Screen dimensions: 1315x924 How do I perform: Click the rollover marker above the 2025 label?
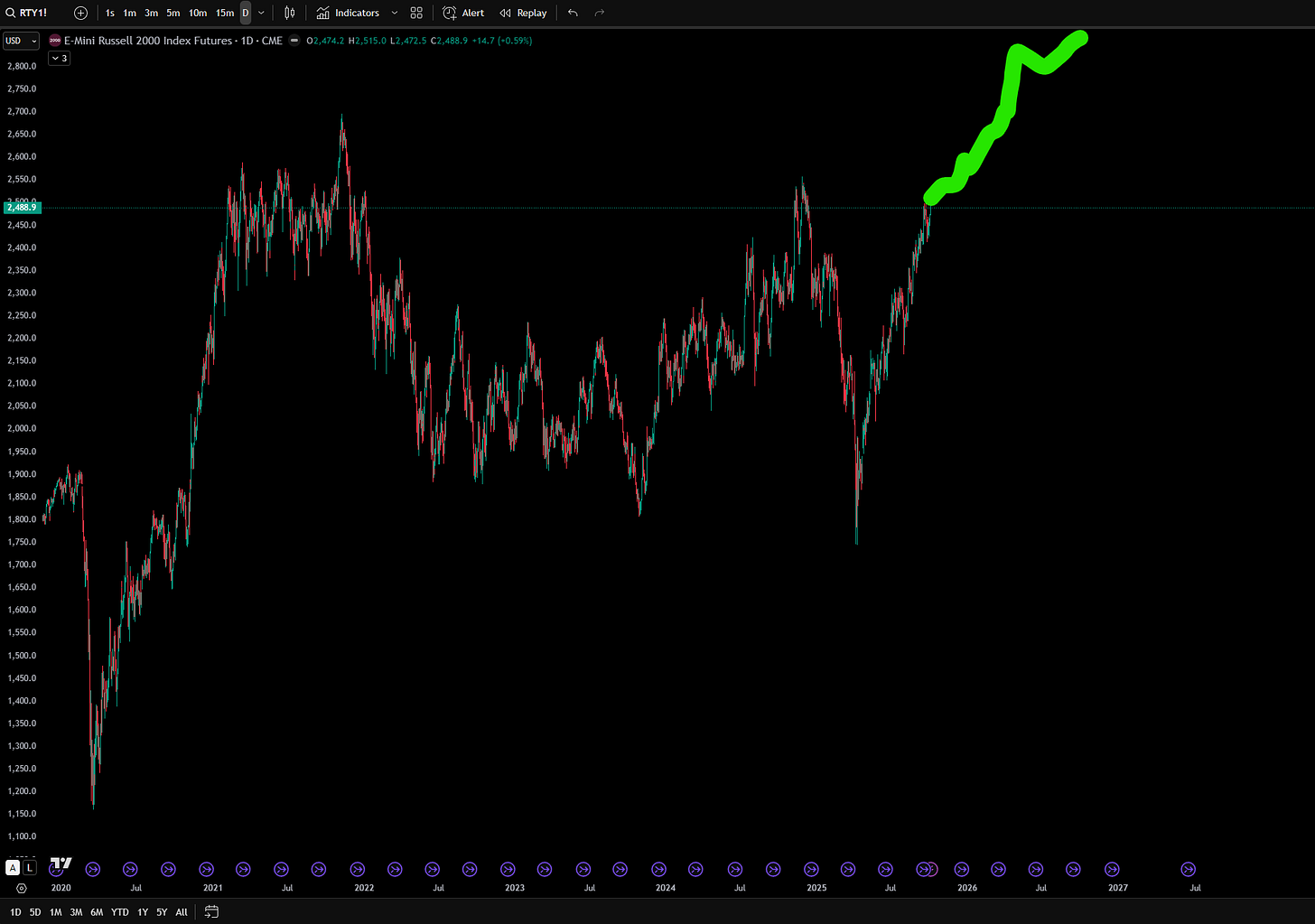810,869
